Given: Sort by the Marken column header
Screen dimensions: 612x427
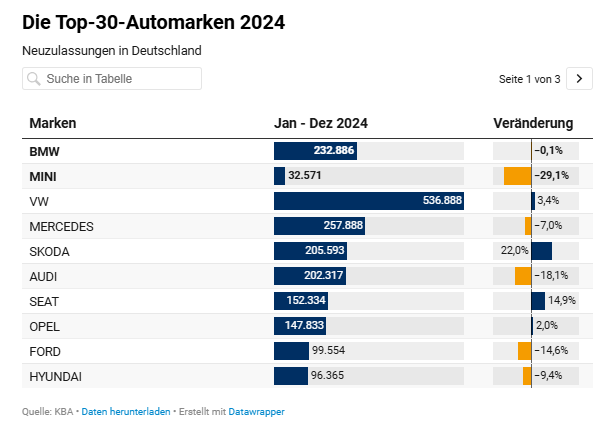Looking at the screenshot, I should coord(53,123).
